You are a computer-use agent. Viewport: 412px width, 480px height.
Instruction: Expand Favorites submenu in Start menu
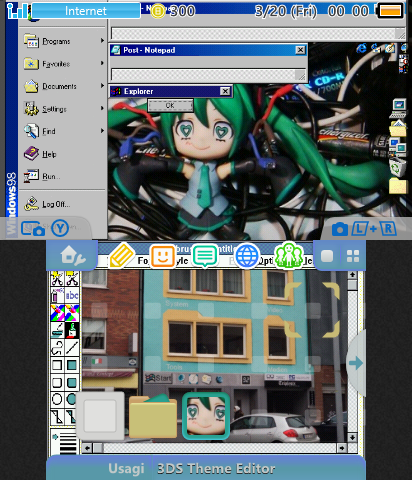click(63, 64)
